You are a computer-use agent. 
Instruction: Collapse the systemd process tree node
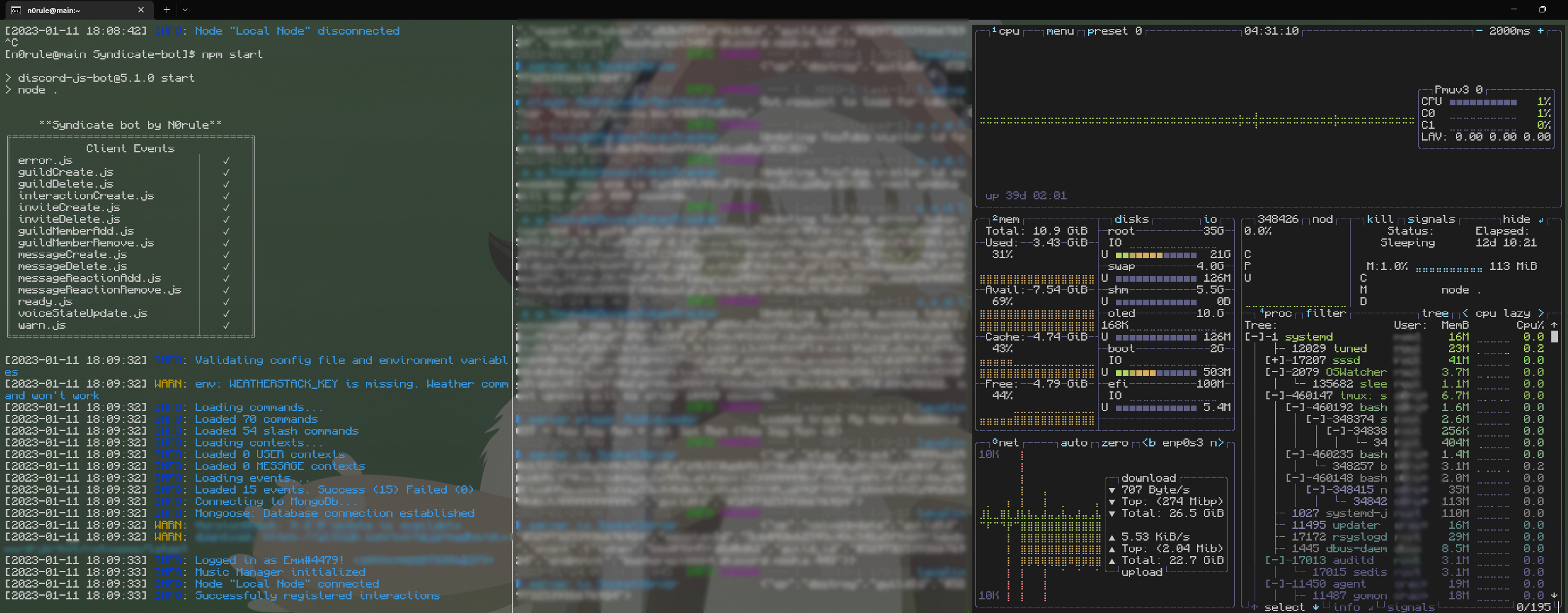pos(1254,337)
